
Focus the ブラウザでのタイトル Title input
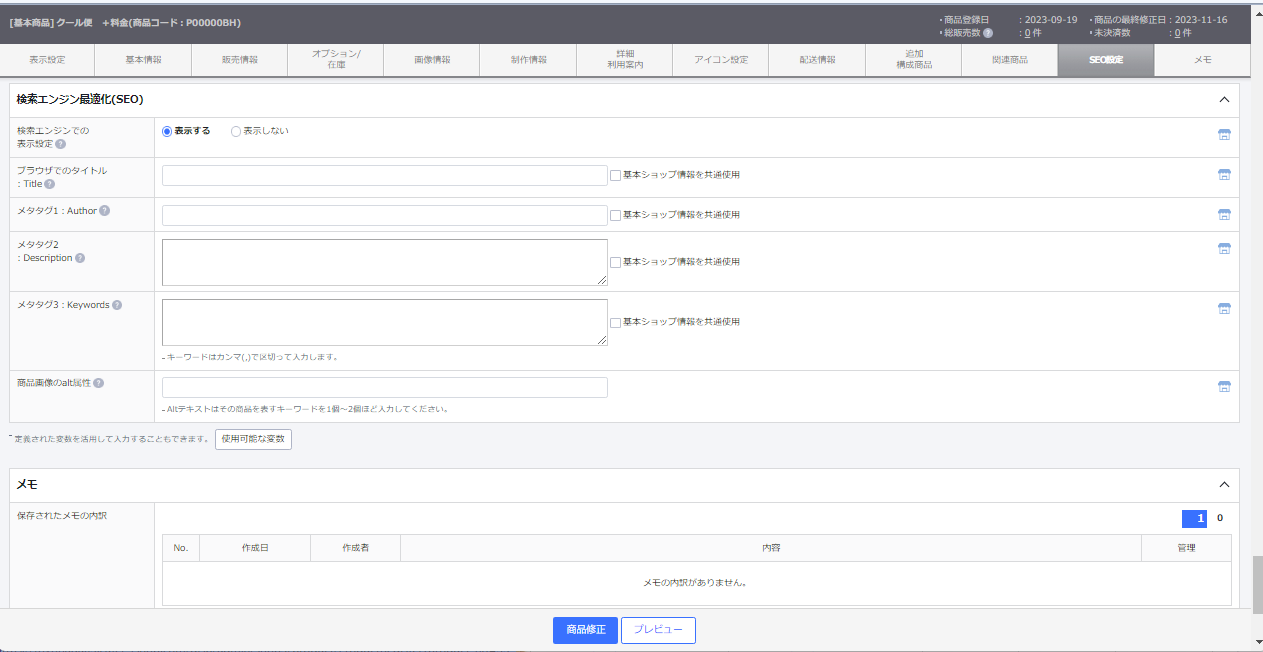(x=385, y=175)
